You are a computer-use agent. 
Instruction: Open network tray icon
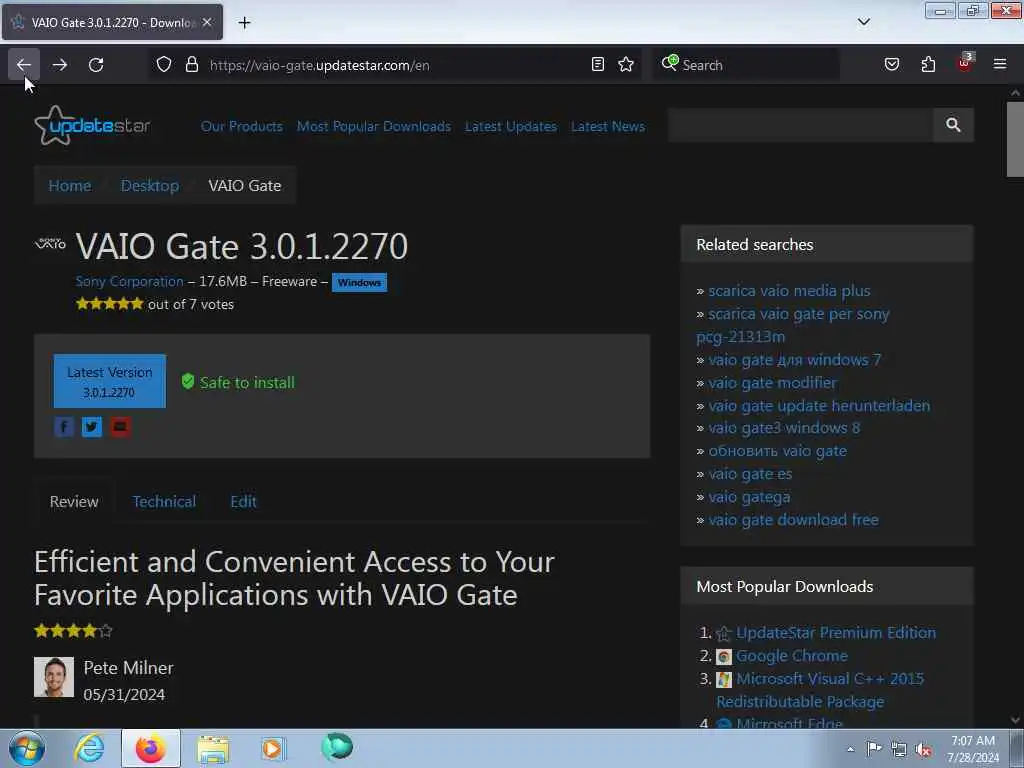point(899,749)
